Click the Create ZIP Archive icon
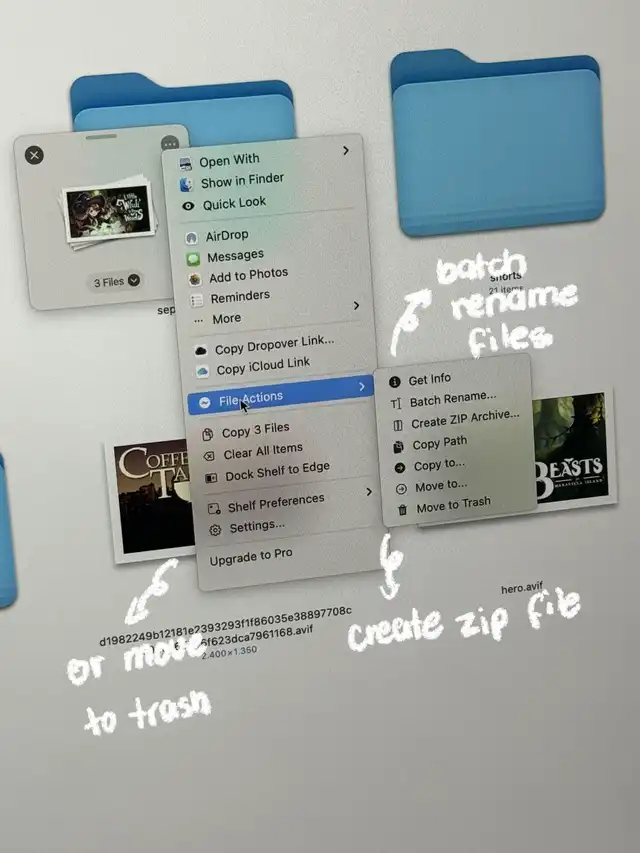 tap(396, 422)
